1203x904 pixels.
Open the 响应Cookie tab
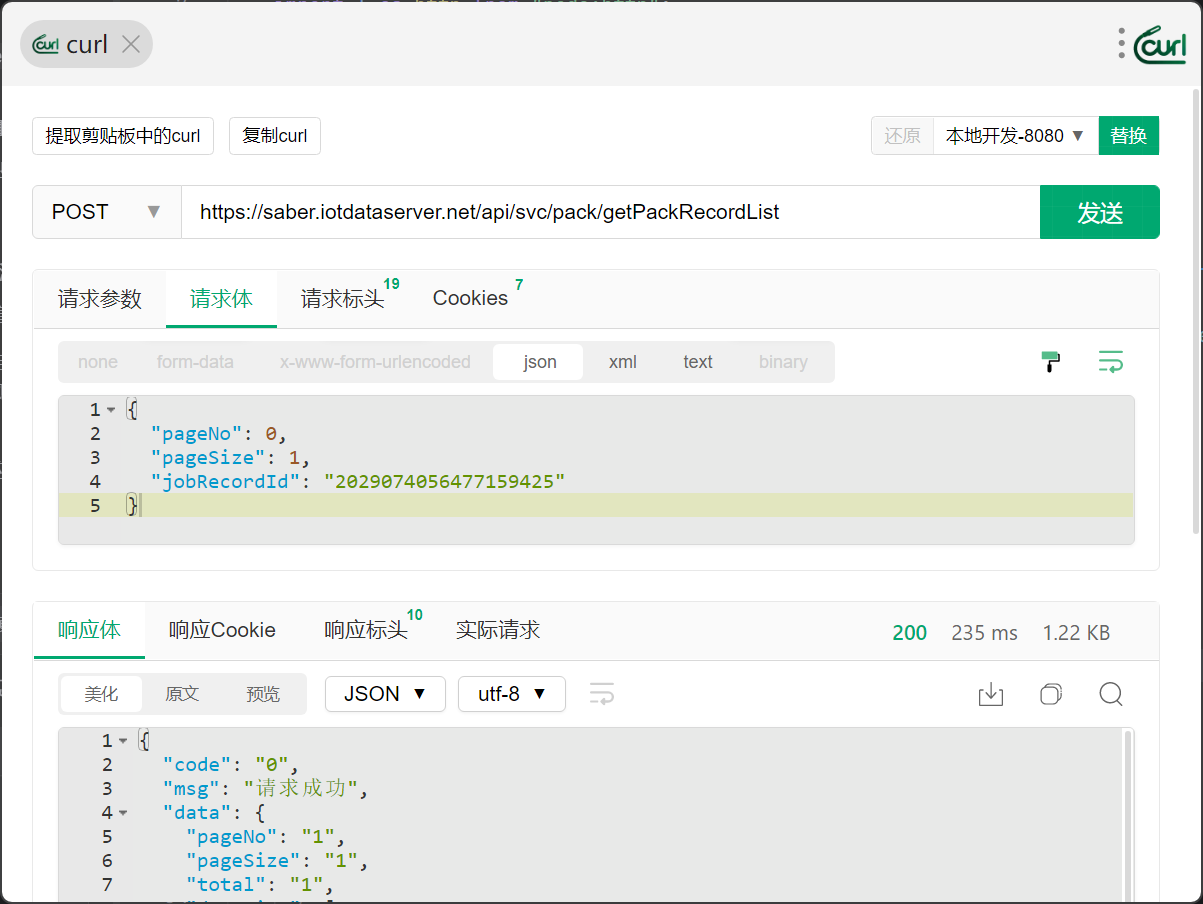[222, 631]
